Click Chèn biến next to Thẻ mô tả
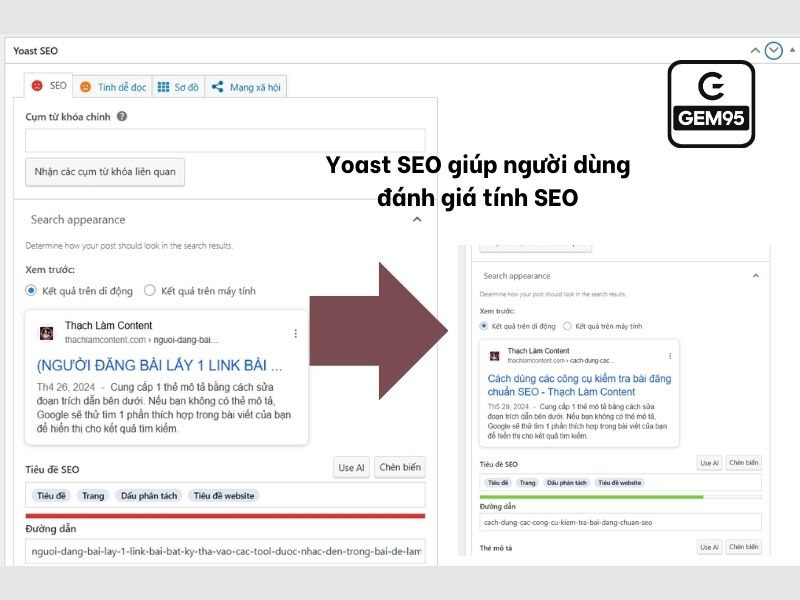Screen dimensions: 800x600 coord(744,547)
